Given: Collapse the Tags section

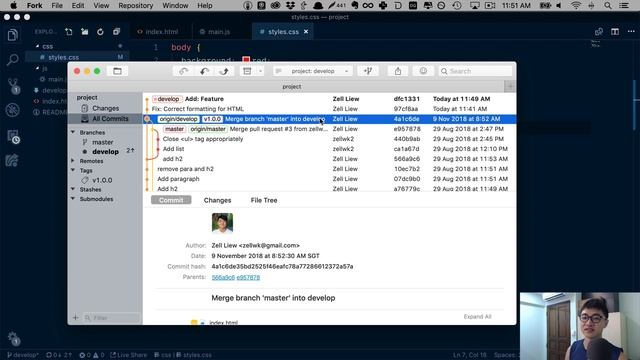Looking at the screenshot, I should (73, 170).
